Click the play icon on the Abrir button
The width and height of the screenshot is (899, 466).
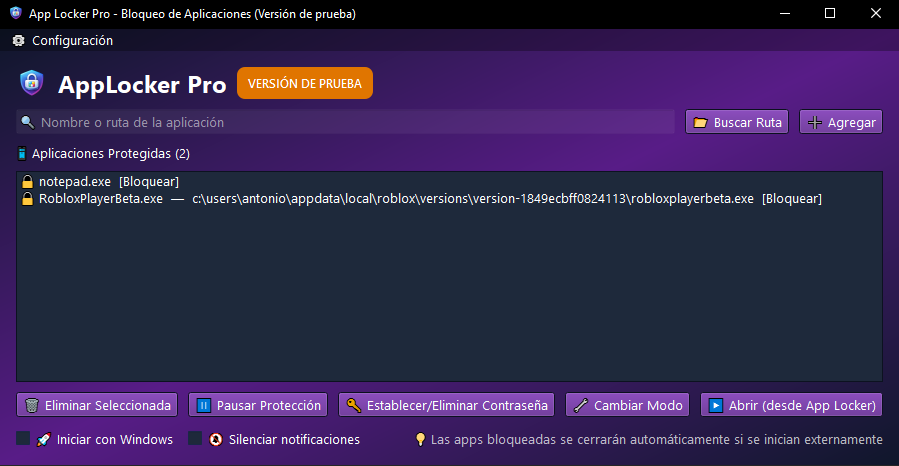tap(716, 406)
